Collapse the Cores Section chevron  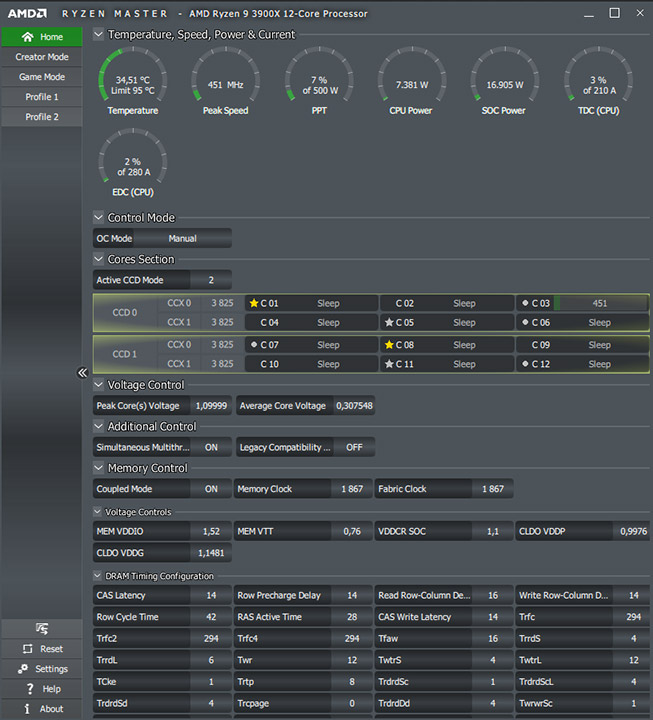pyautogui.click(x=98, y=259)
